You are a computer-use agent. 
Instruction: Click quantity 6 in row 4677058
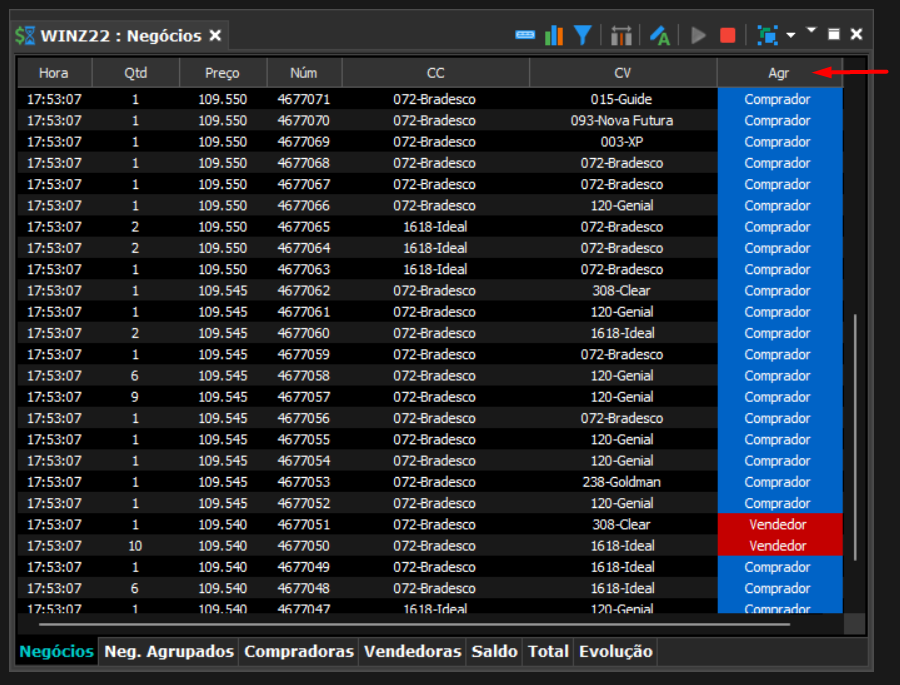click(135, 376)
